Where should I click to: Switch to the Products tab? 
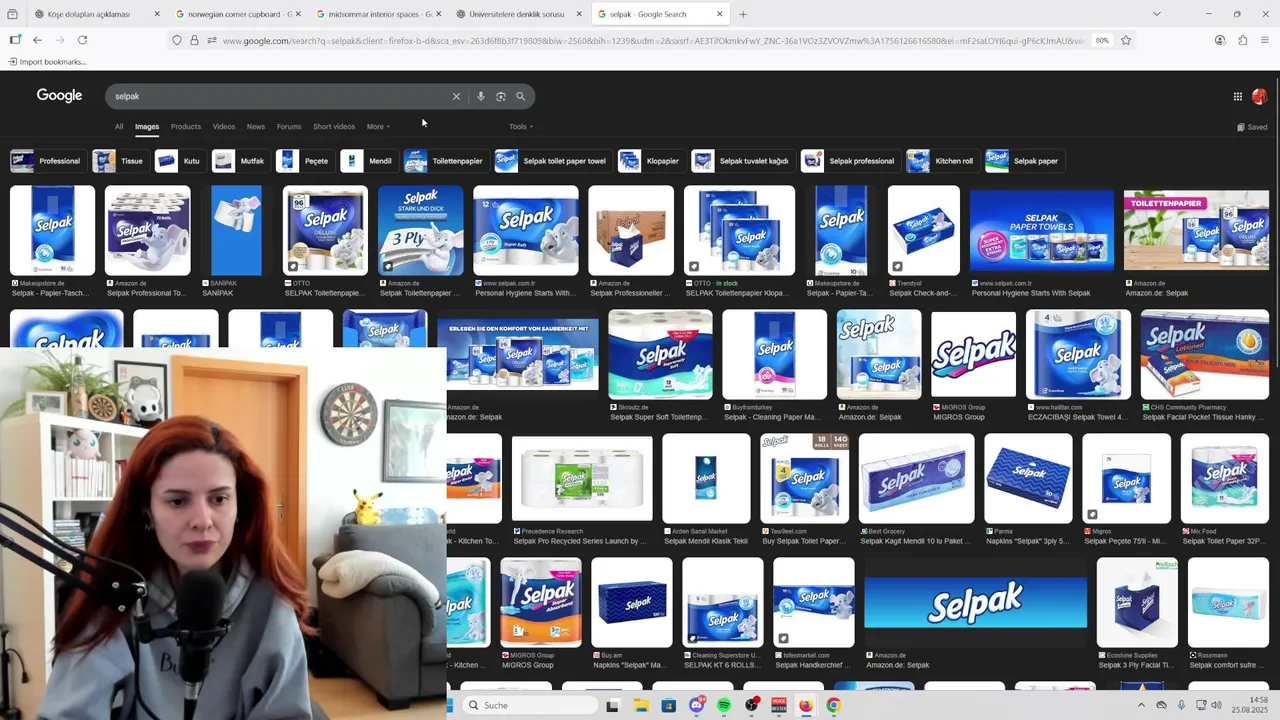tap(186, 127)
